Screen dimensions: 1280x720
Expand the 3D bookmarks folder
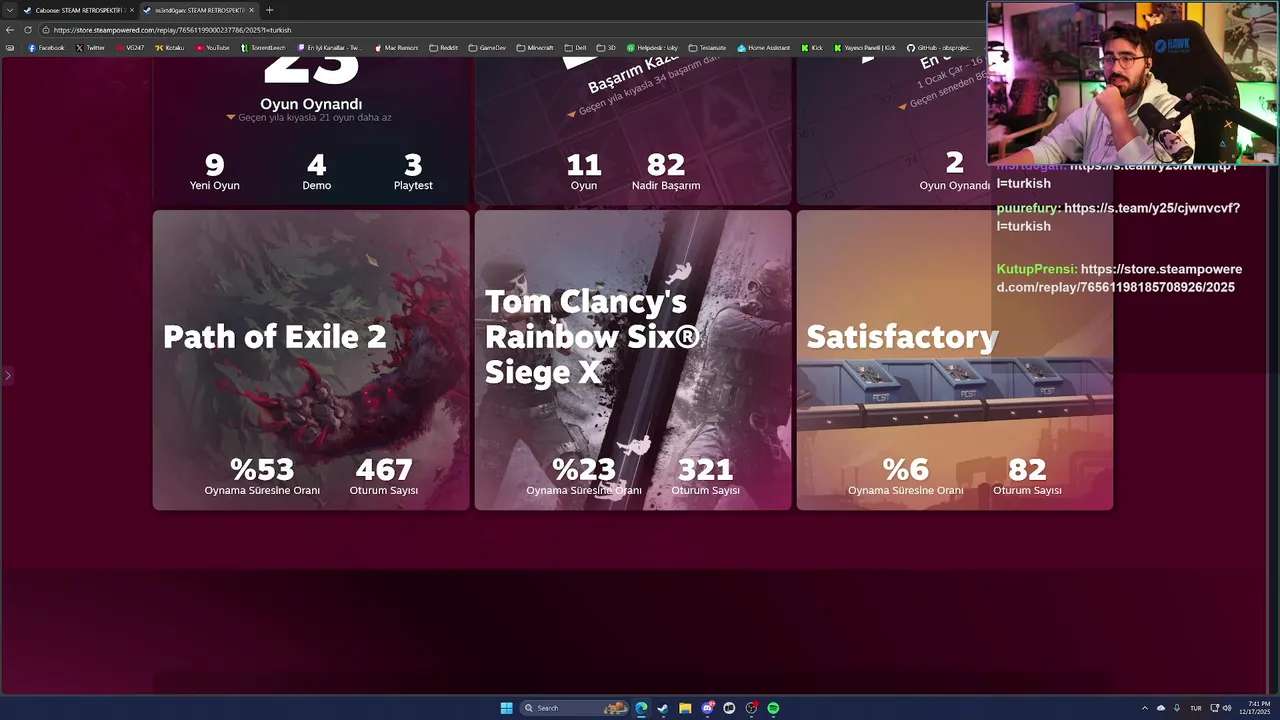point(607,48)
